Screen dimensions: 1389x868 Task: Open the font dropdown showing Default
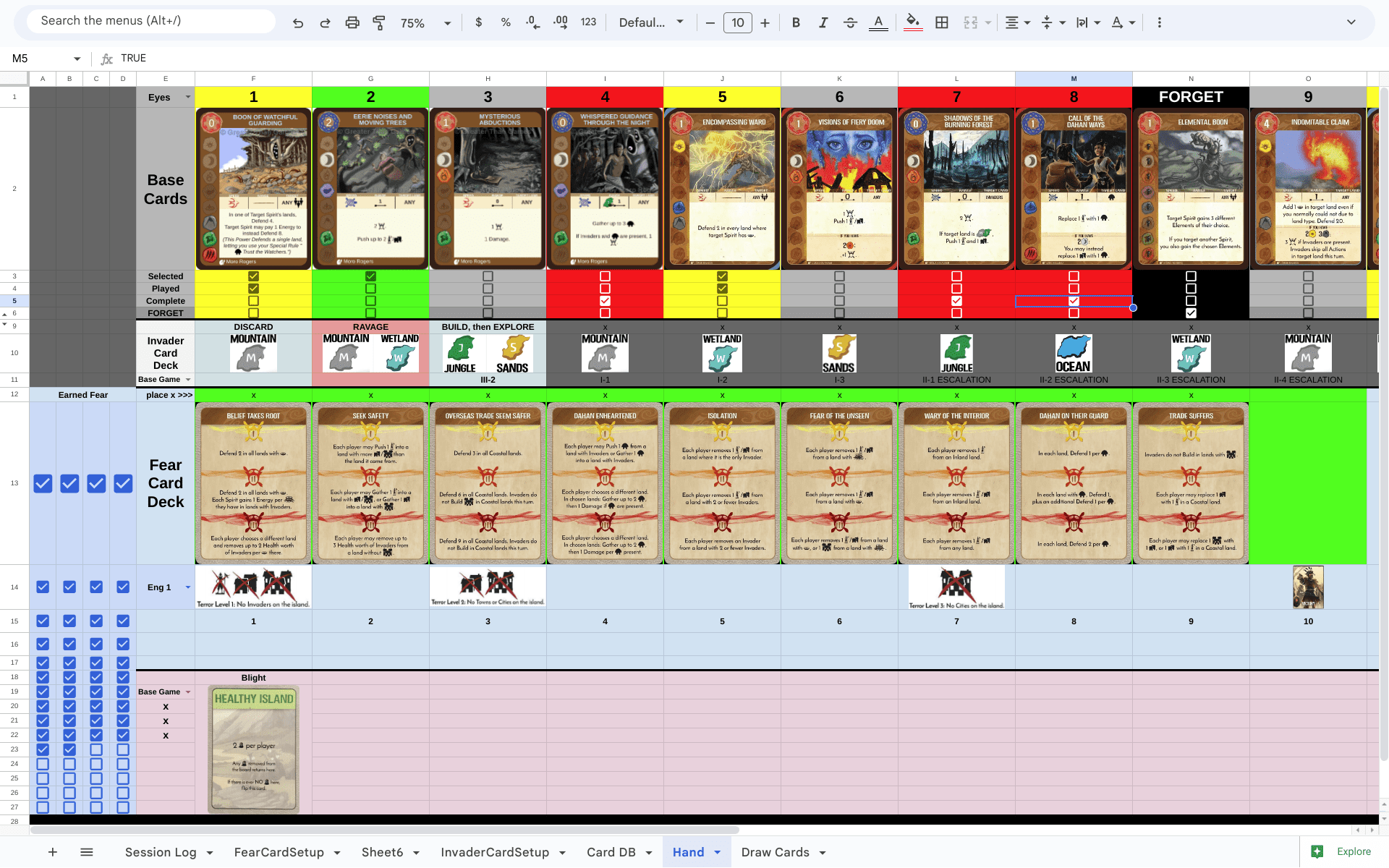(x=649, y=22)
